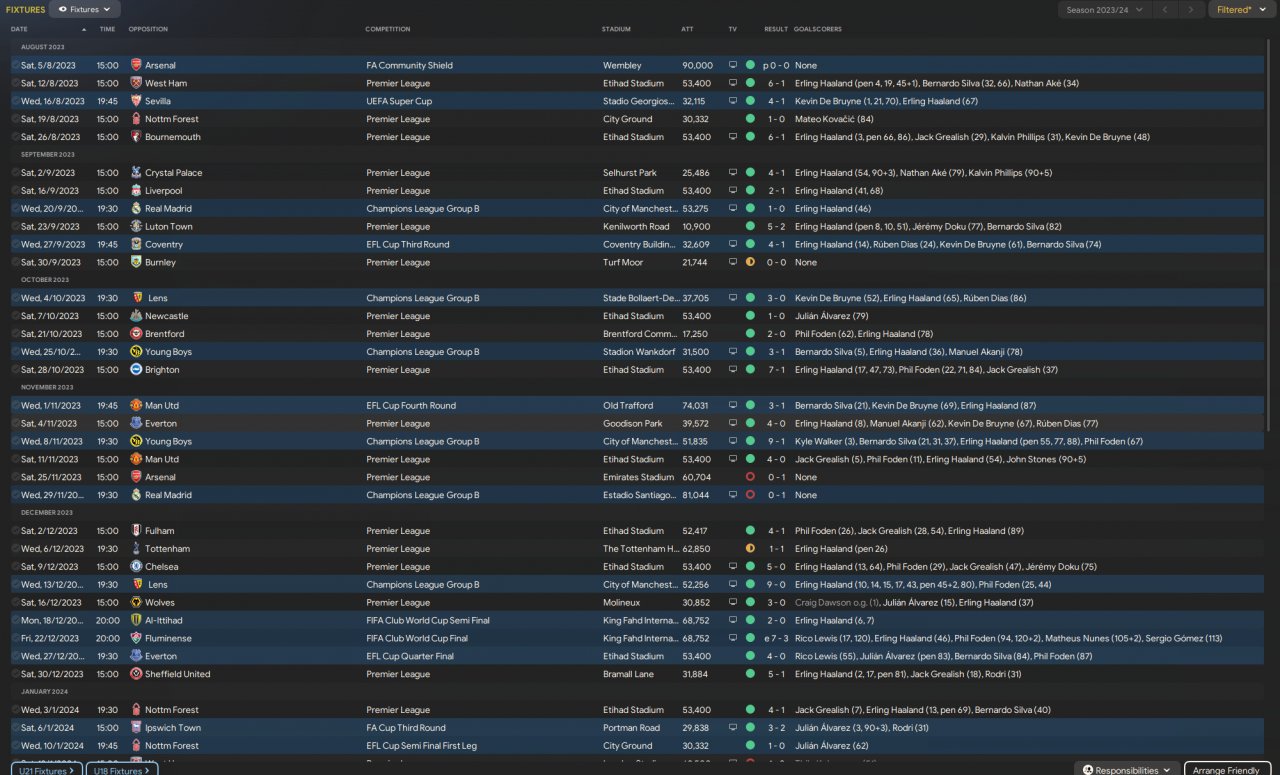The height and width of the screenshot is (775, 1280).
Task: Tick the check circle on the Sat, 19/8/2023 row
Action: [x=16, y=119]
